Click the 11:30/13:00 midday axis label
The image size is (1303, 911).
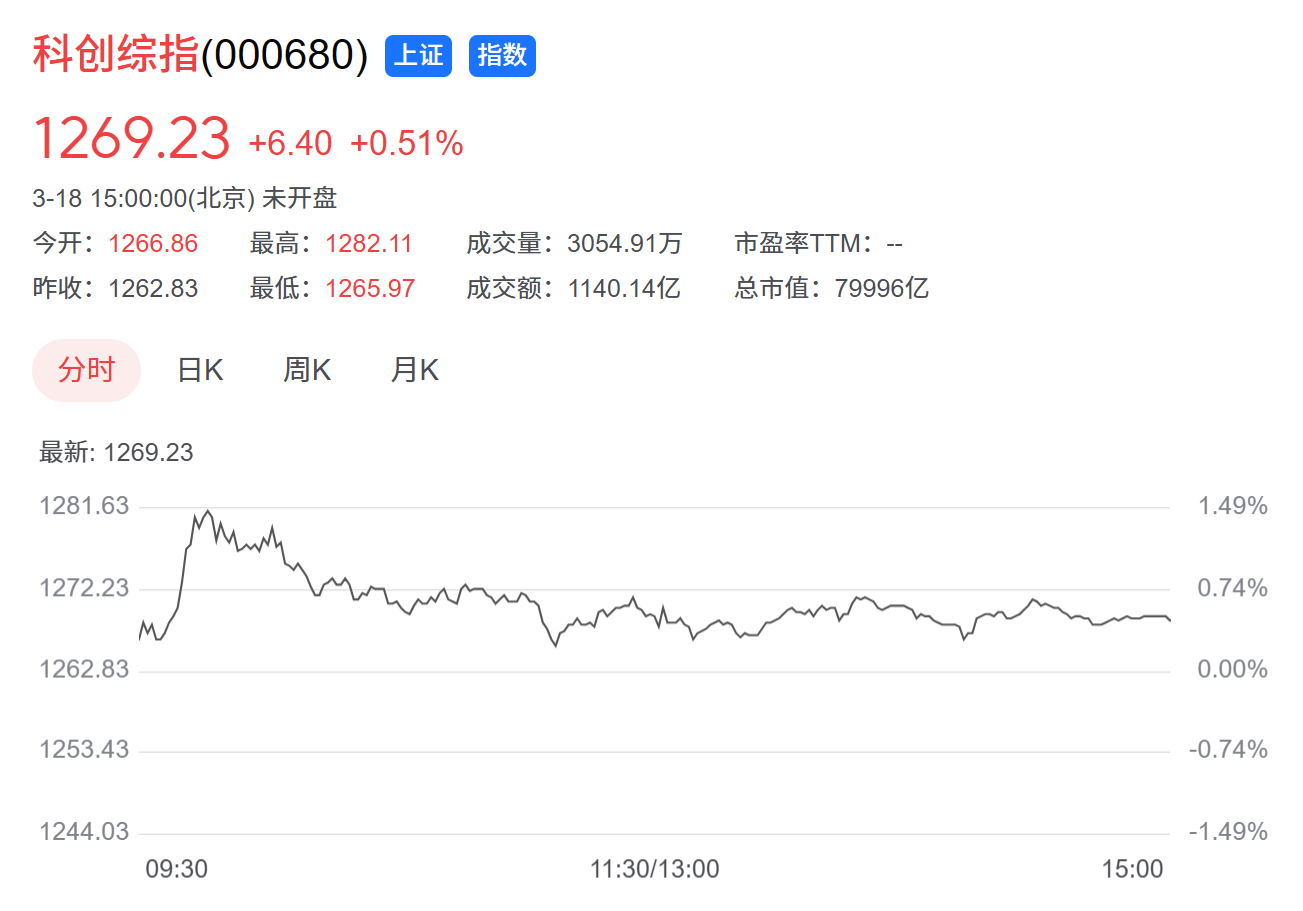tap(654, 868)
